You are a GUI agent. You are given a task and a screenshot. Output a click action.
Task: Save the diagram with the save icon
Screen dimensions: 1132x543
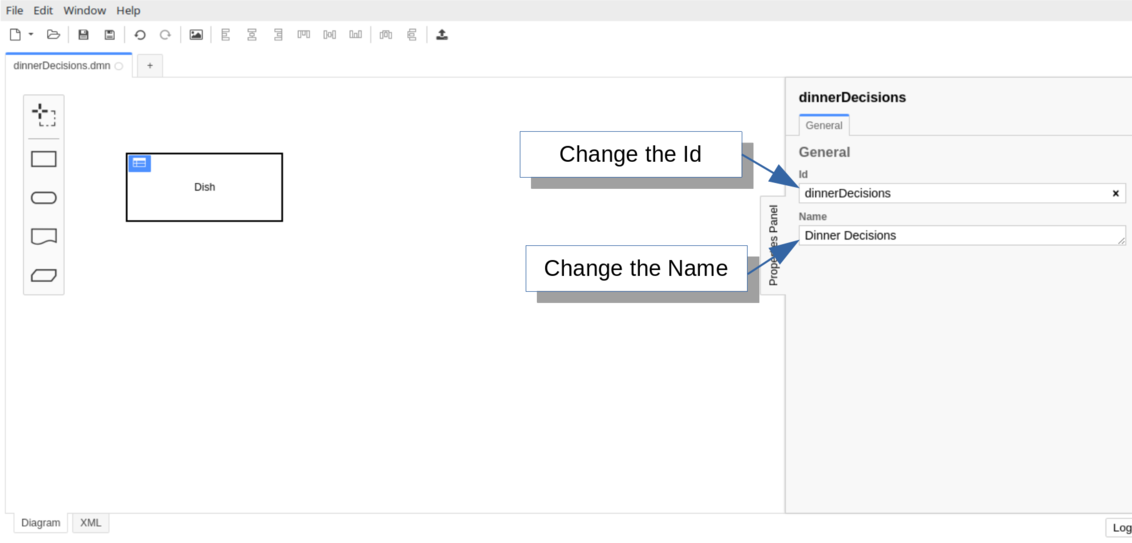[83, 35]
